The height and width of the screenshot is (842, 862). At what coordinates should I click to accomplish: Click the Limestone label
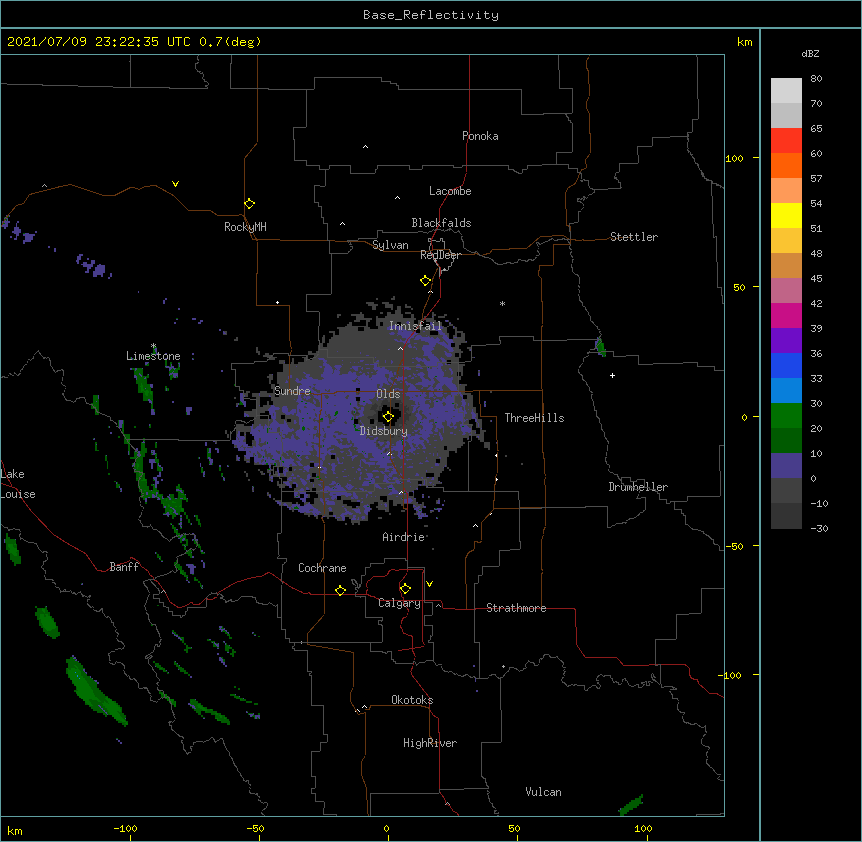point(153,356)
